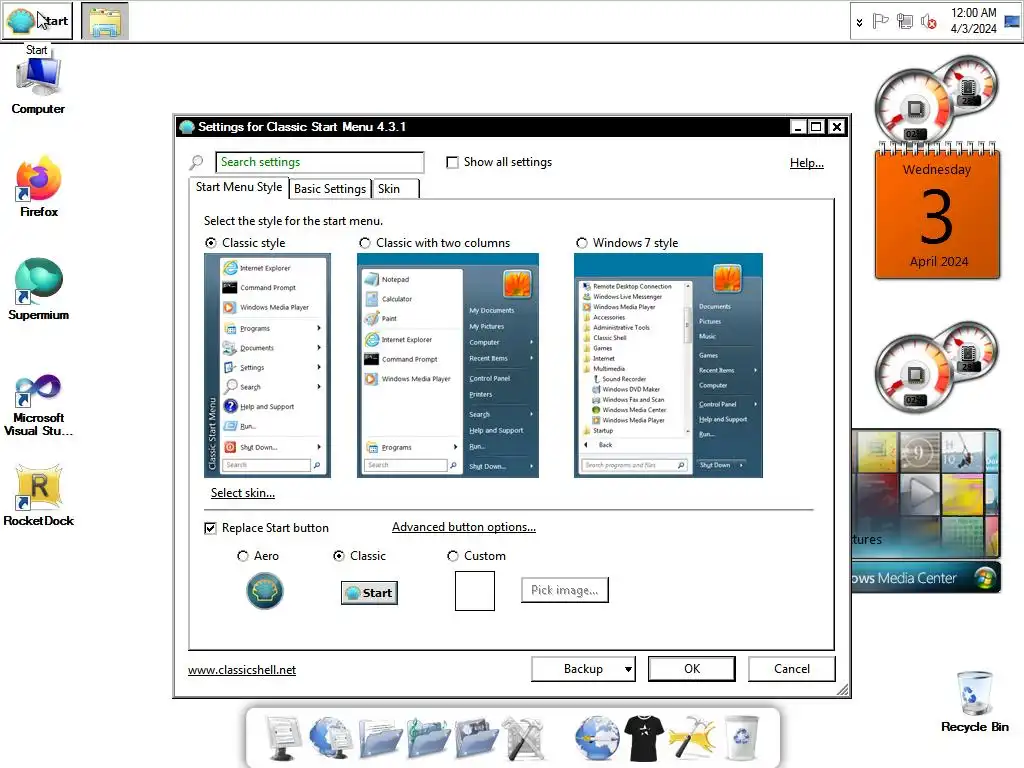Image resolution: width=1024 pixels, height=768 pixels.
Task: Click the black T-shirt dock icon
Action: tap(644, 739)
